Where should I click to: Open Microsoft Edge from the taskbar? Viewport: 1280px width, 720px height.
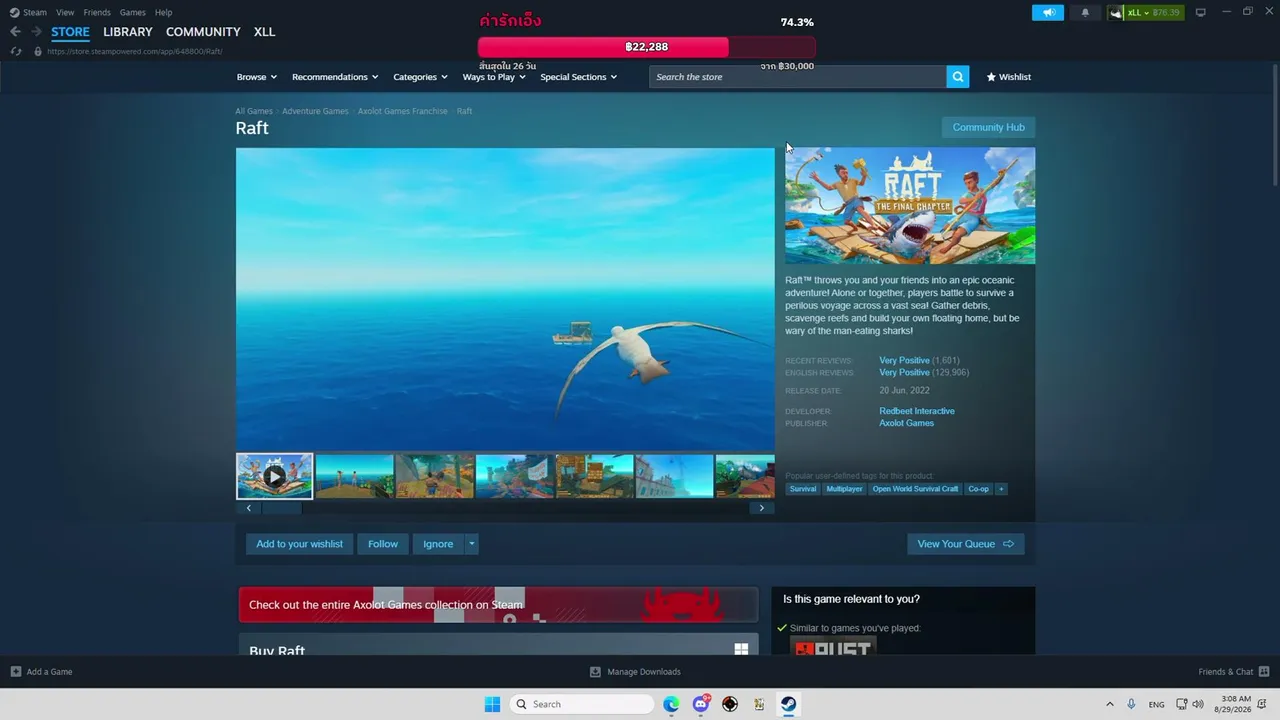coord(671,704)
